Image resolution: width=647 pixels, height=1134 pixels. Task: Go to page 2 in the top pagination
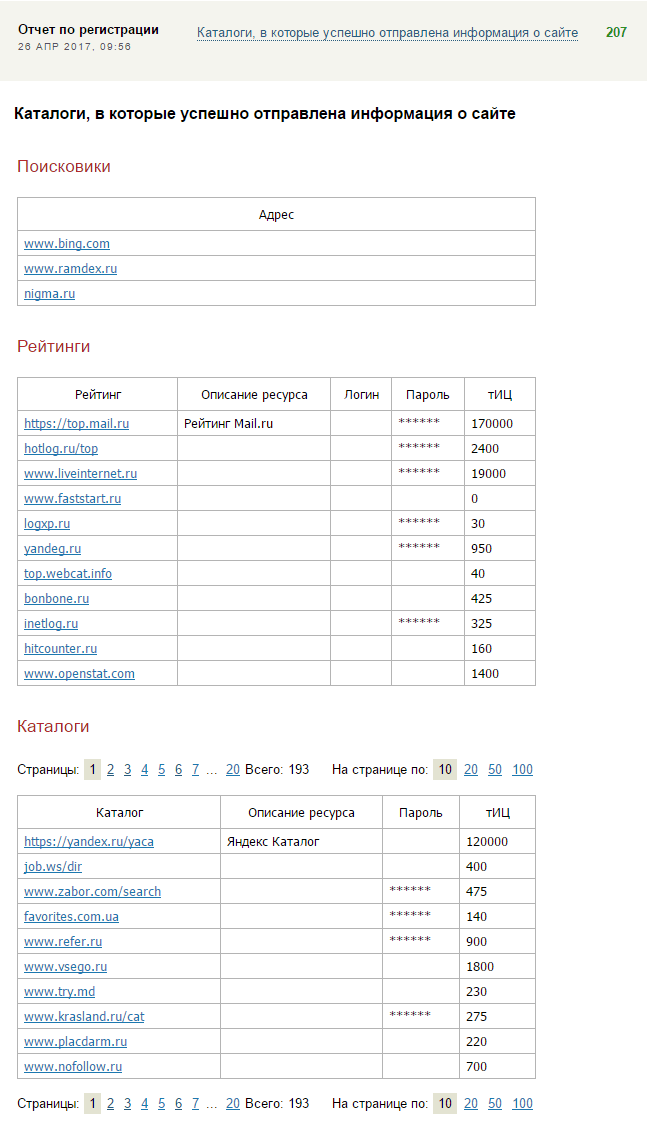click(x=111, y=770)
